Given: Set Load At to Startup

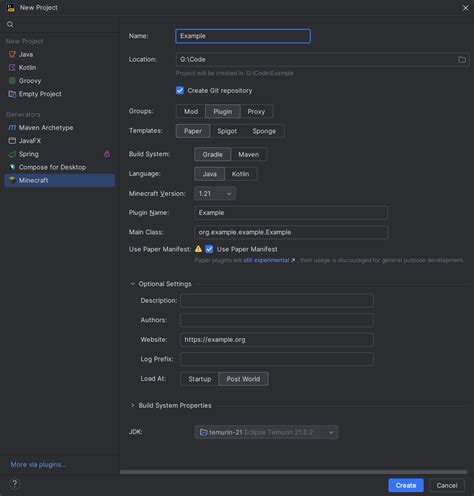Looking at the screenshot, I should pos(200,379).
